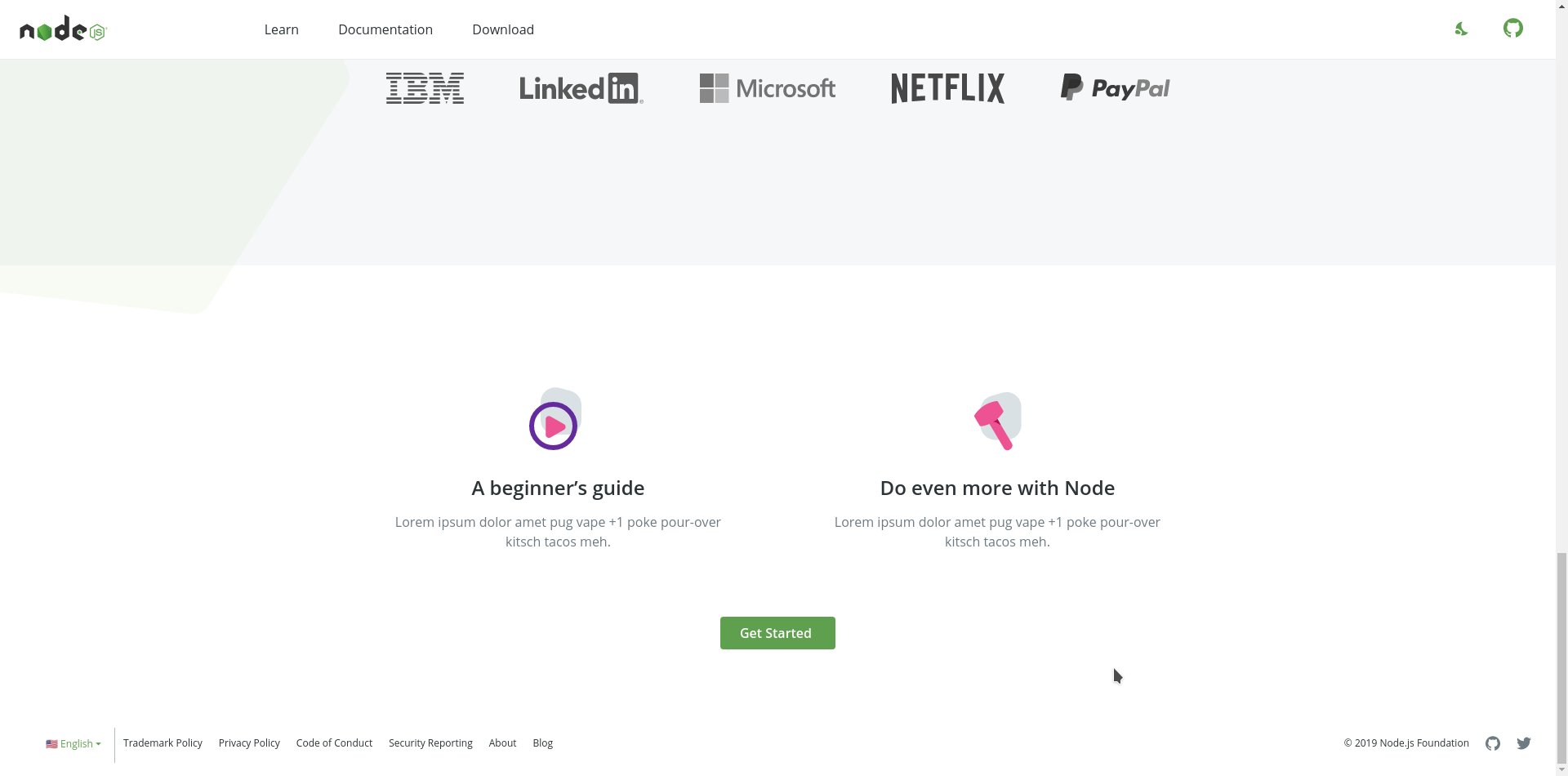The width and height of the screenshot is (1568, 776).
Task: Click the Get Started button
Action: (x=777, y=632)
